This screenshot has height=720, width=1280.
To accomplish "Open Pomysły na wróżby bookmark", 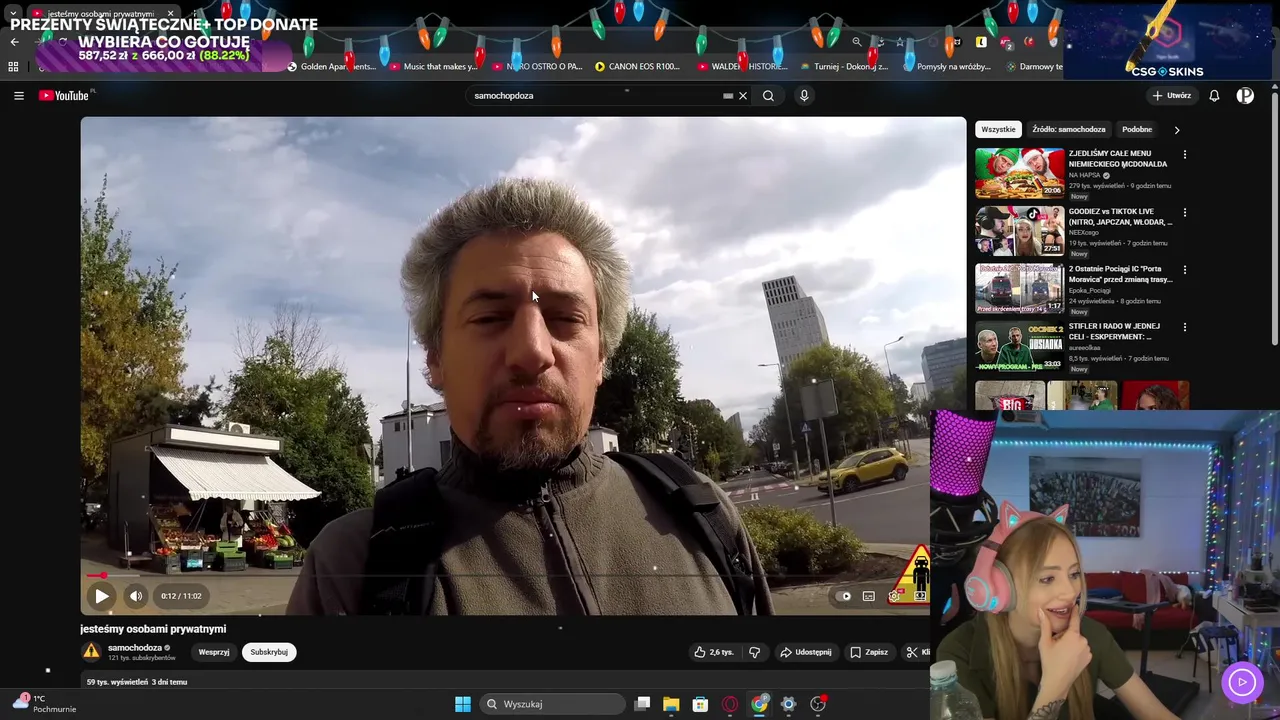I will pyautogui.click(x=947, y=67).
